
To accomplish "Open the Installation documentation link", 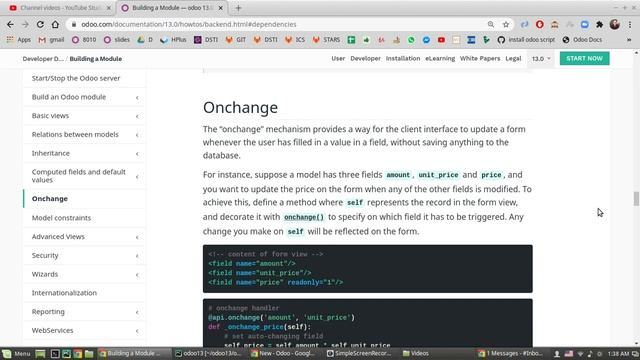I will [x=403, y=58].
